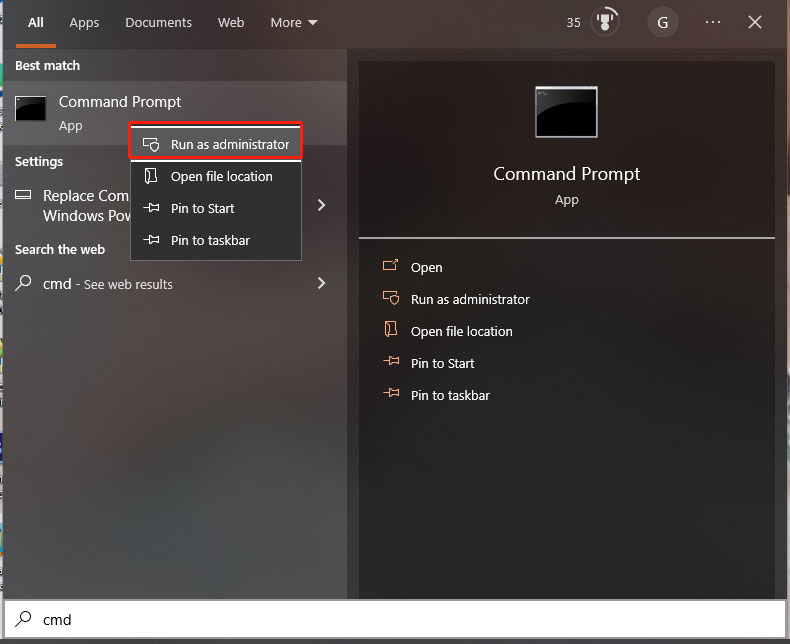Open the rewards points trophy icon

(x=605, y=22)
